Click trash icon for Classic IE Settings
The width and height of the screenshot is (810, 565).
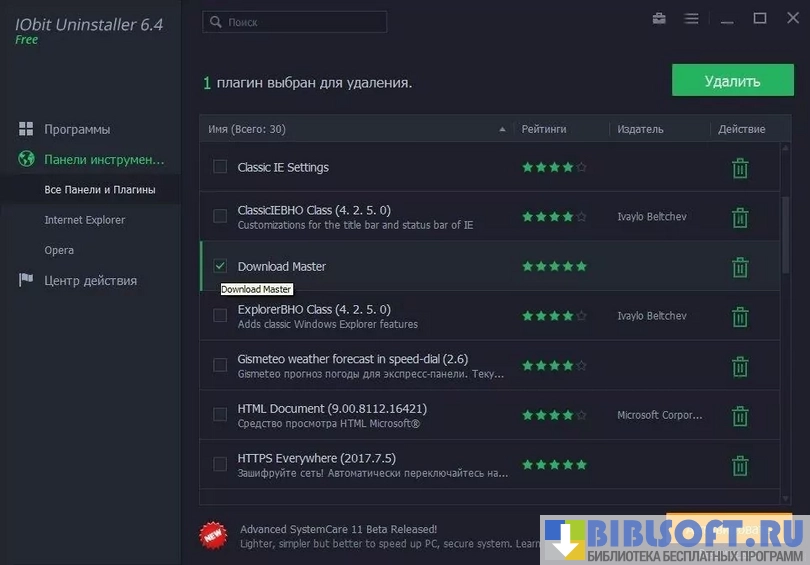point(740,168)
